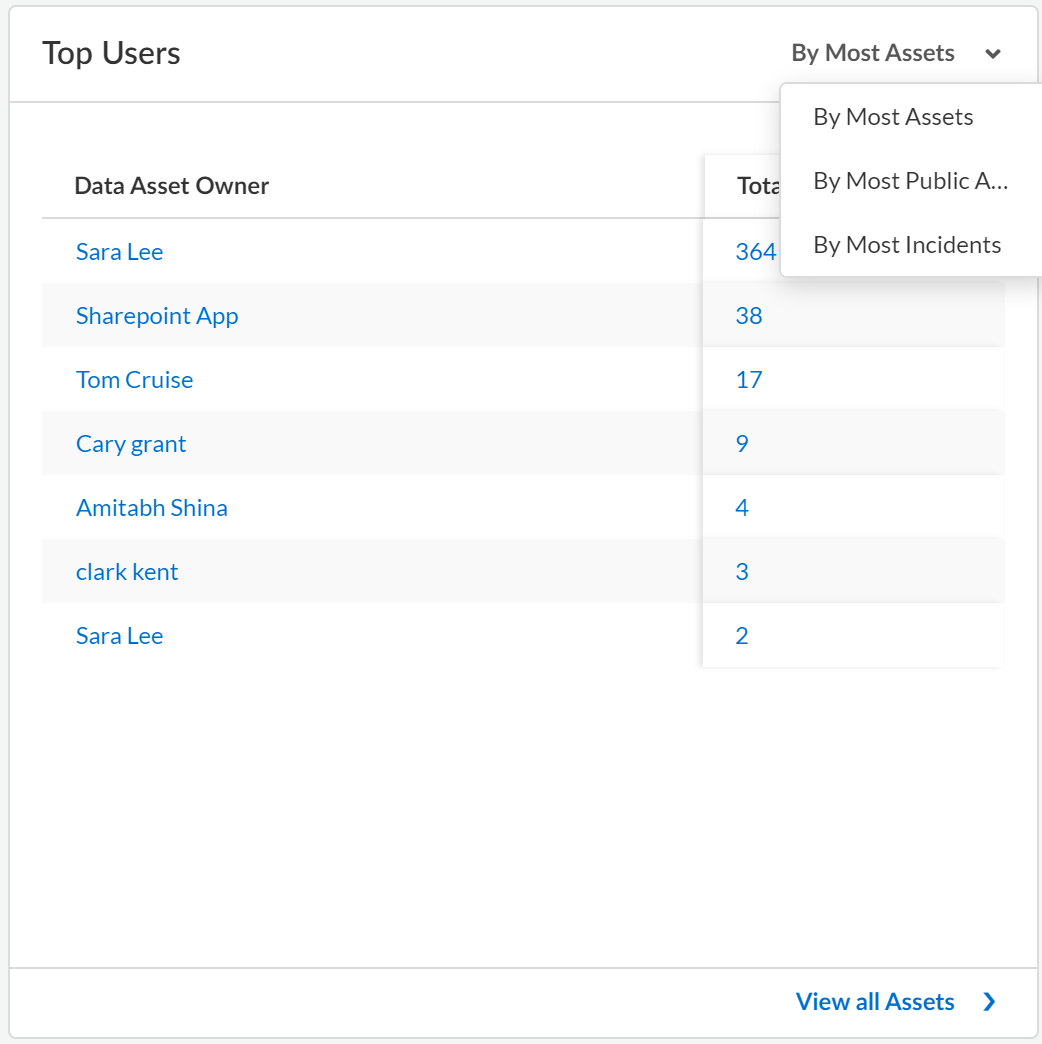Viewport: 1042px width, 1044px height.
Task: Pick By Most Incidents from the menu
Action: coord(907,245)
